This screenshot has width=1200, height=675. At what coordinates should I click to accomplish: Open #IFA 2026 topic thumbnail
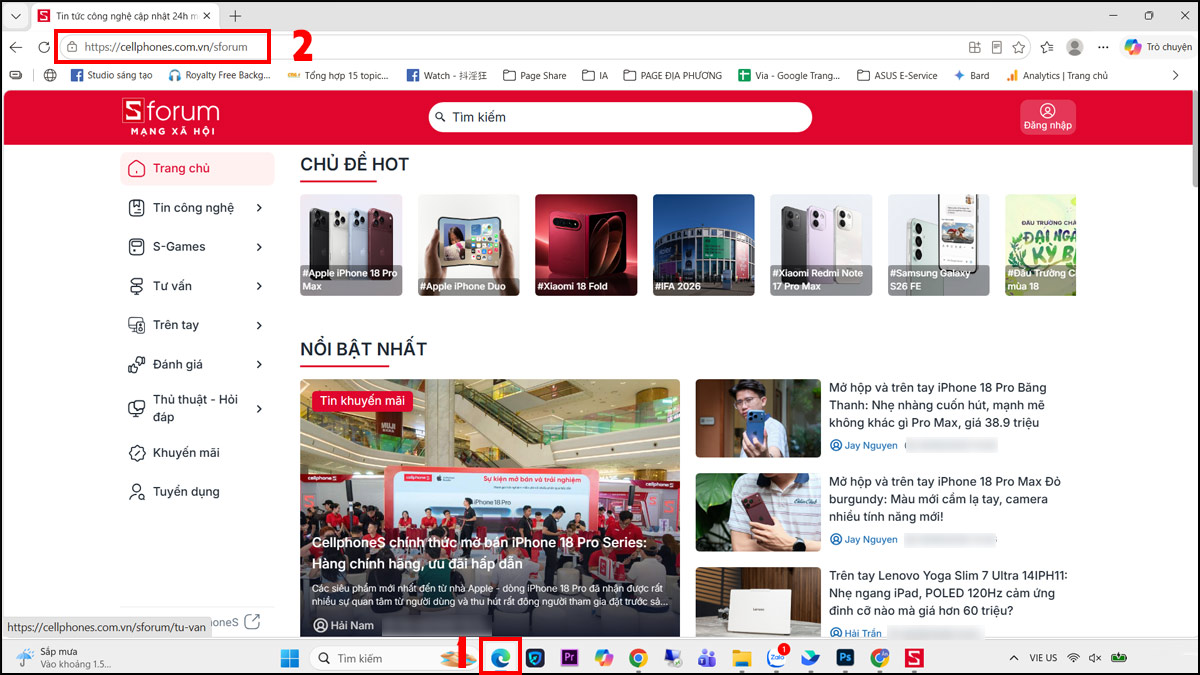[x=704, y=245]
